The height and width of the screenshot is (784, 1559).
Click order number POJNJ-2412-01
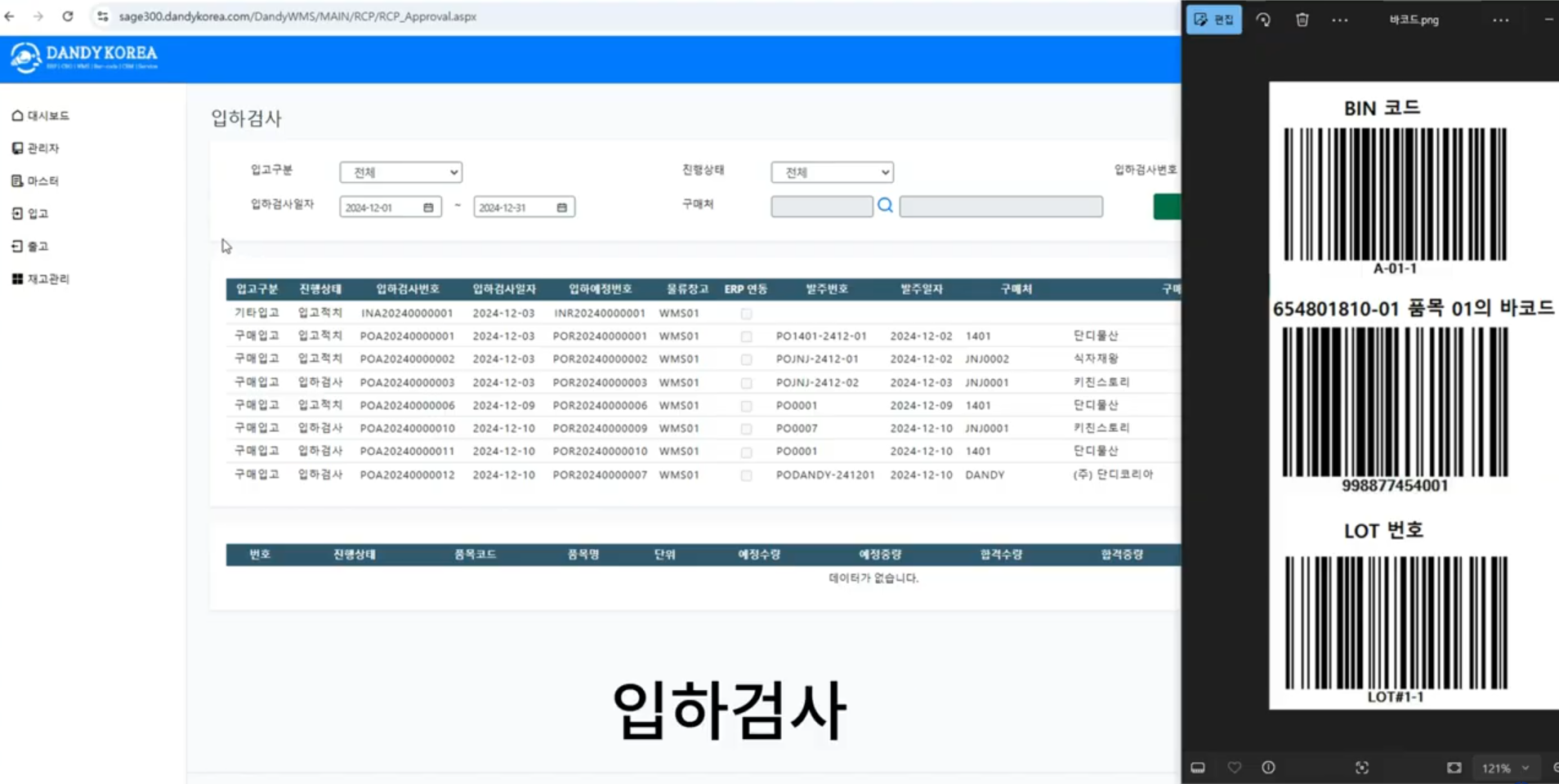[817, 359]
